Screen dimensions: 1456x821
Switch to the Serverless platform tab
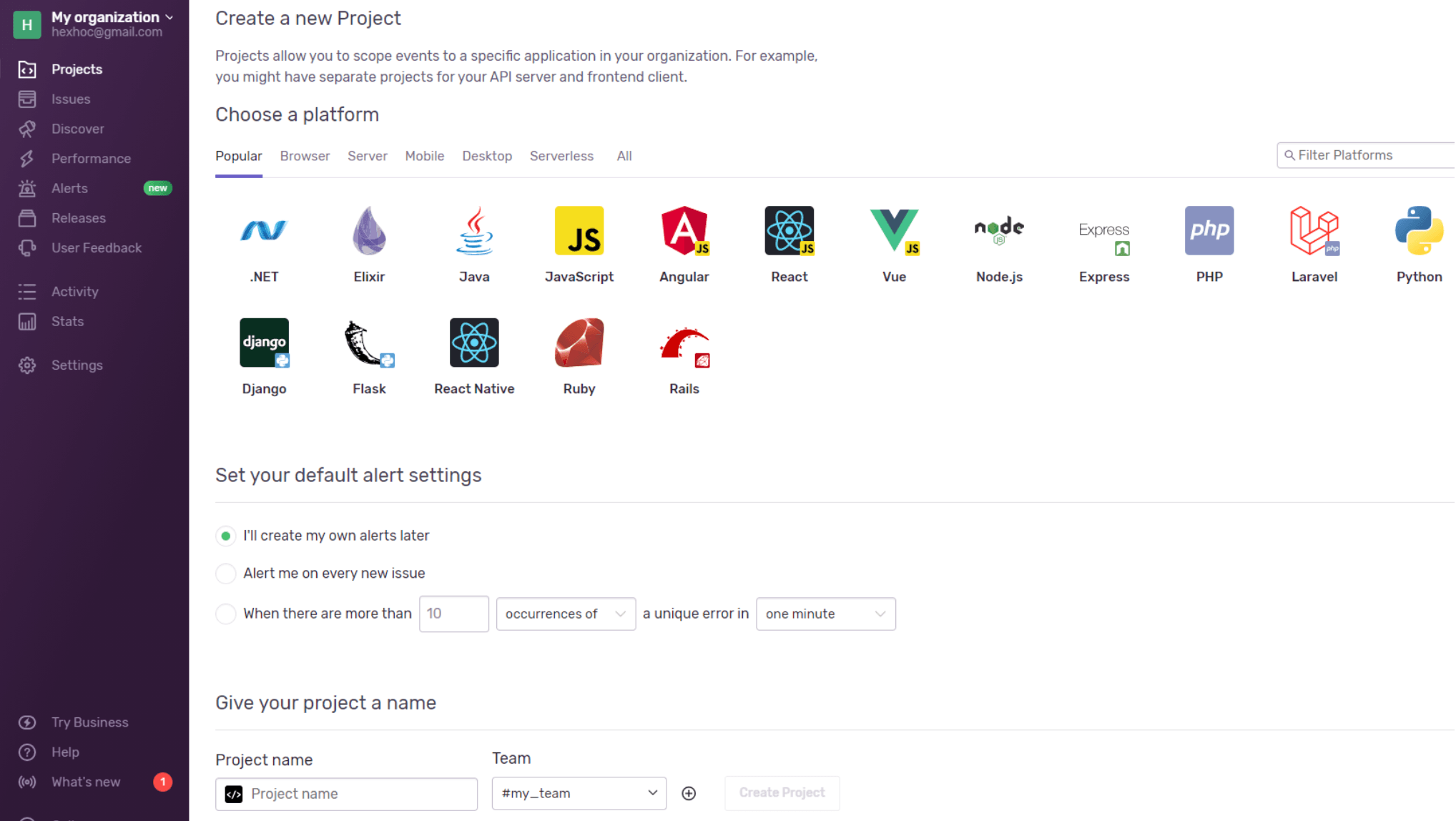(561, 156)
